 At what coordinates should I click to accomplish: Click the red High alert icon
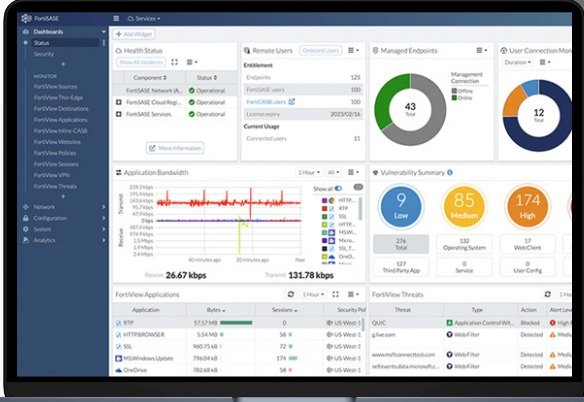click(553, 323)
